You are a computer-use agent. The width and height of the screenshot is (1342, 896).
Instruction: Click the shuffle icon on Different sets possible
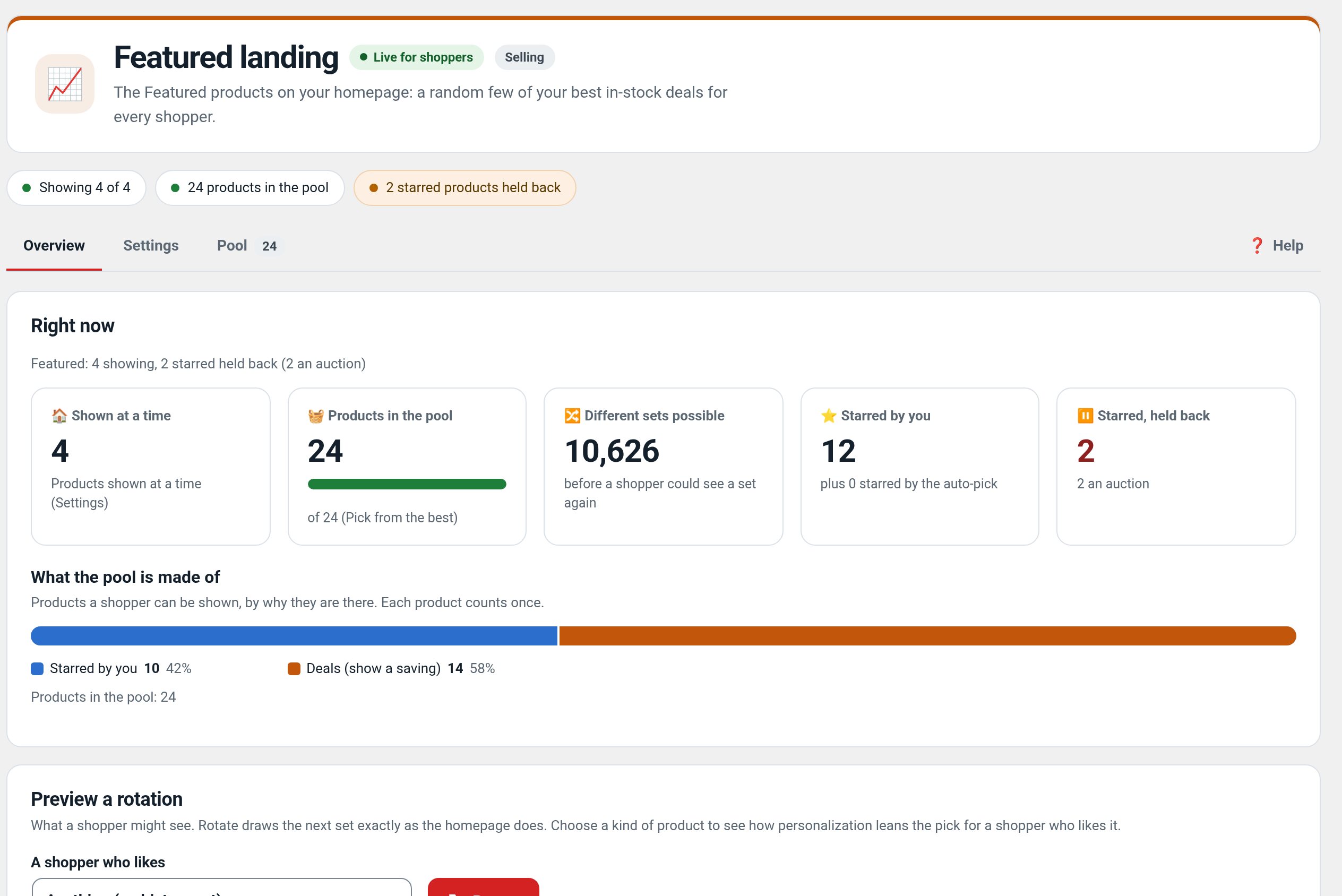tap(572, 416)
